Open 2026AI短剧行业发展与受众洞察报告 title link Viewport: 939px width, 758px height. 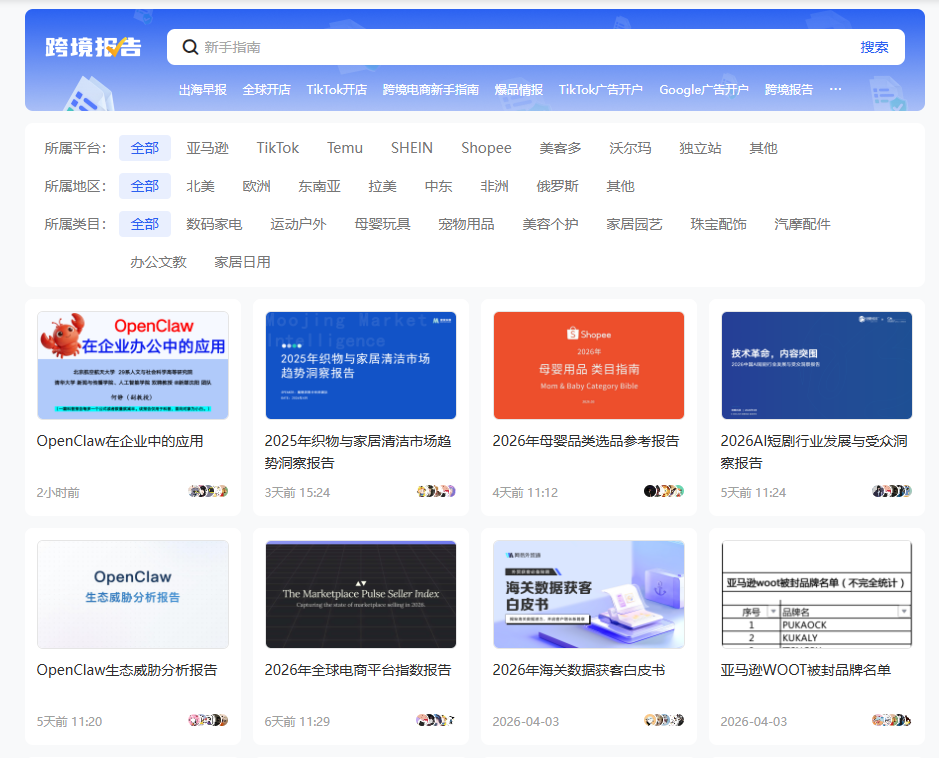(813, 451)
